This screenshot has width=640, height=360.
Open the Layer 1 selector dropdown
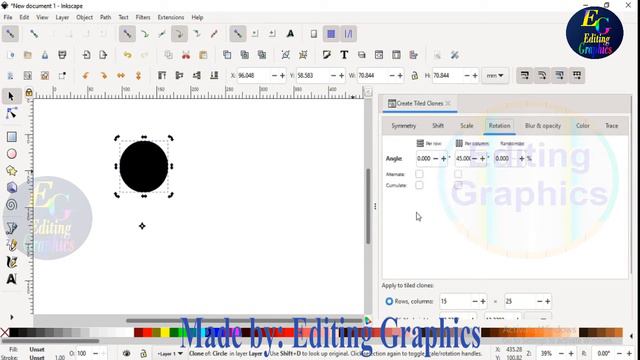tap(169, 353)
